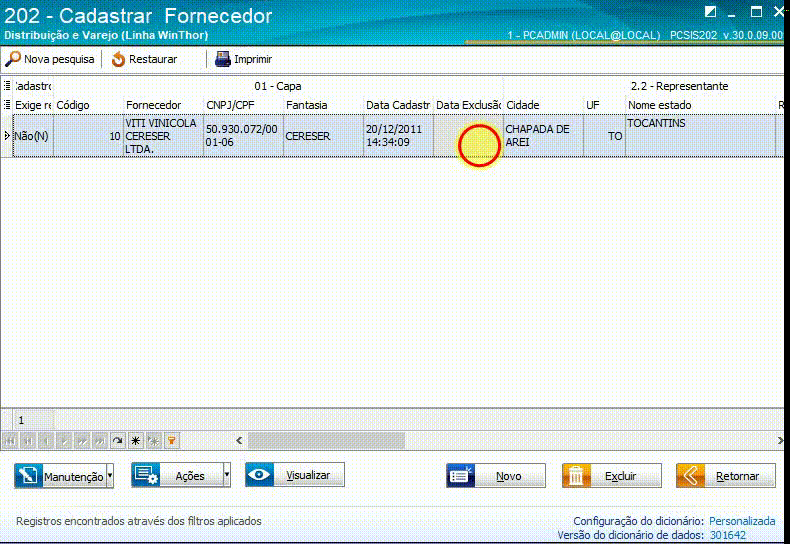Image resolution: width=790 pixels, height=544 pixels.
Task: Click the Restaurar label
Action: [x=153, y=59]
